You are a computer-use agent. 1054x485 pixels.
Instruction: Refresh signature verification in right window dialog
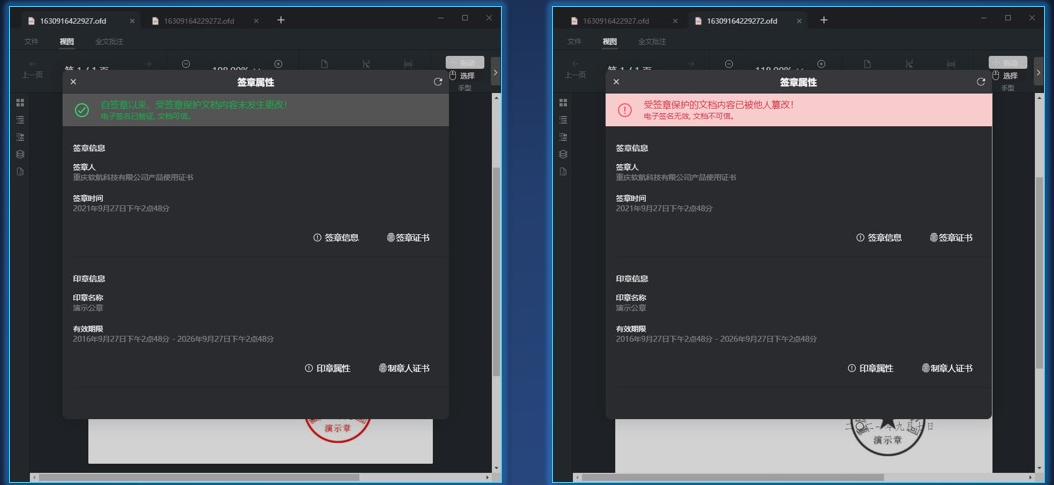pos(981,82)
